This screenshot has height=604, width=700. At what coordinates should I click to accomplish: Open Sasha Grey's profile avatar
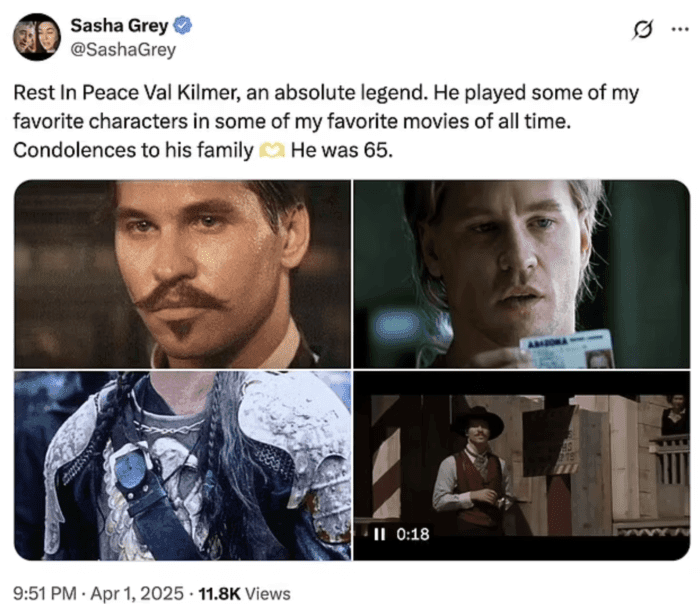(x=37, y=37)
